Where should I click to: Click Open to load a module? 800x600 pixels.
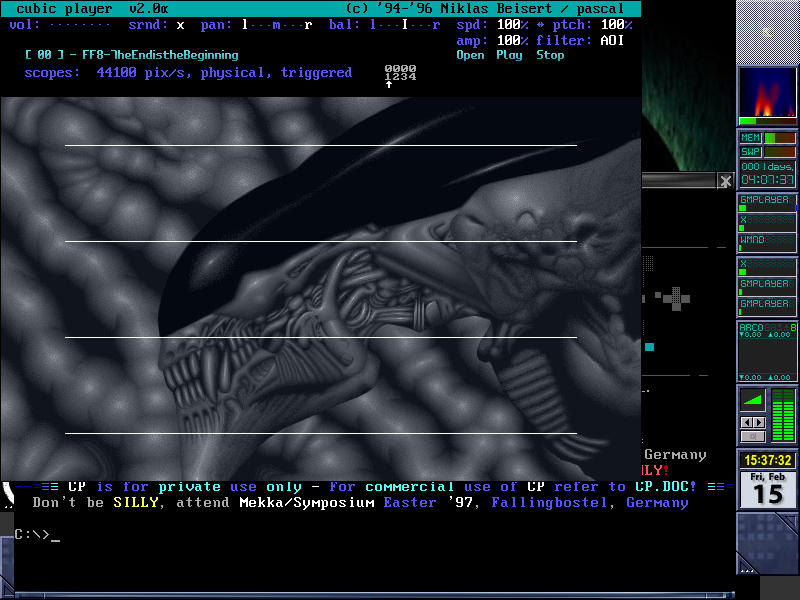(470, 55)
